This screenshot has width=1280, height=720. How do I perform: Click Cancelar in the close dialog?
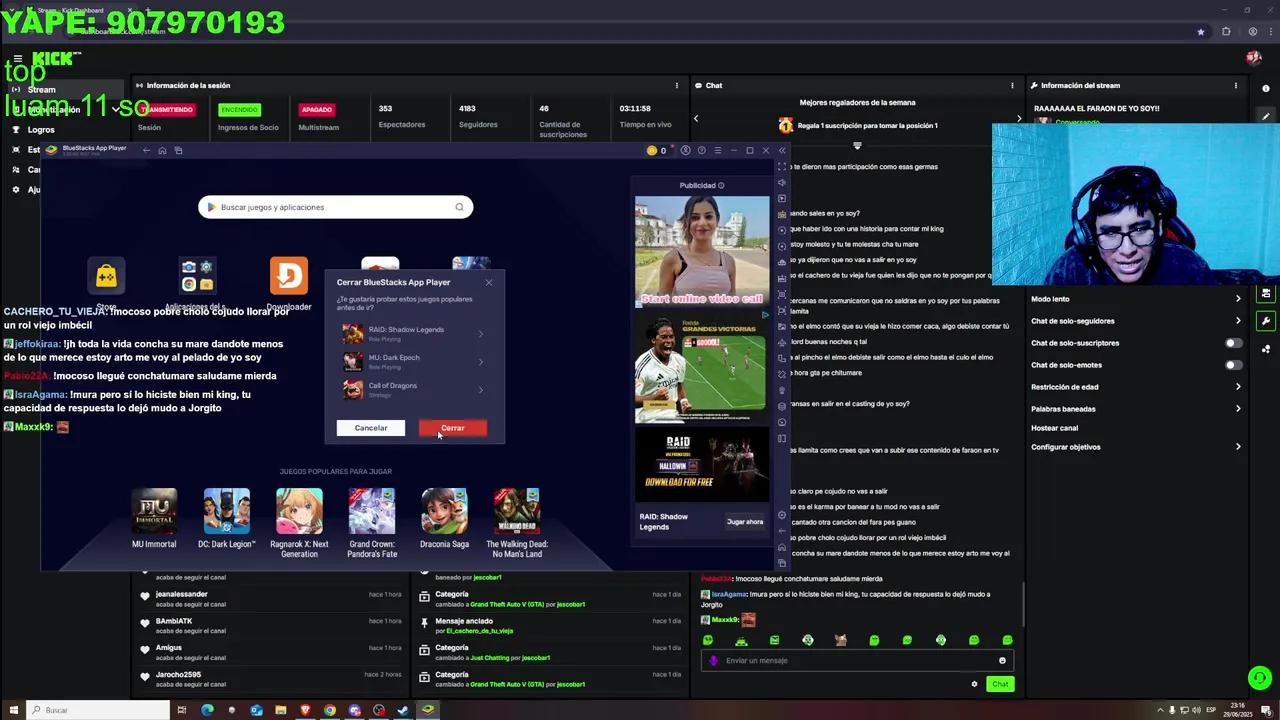370,428
